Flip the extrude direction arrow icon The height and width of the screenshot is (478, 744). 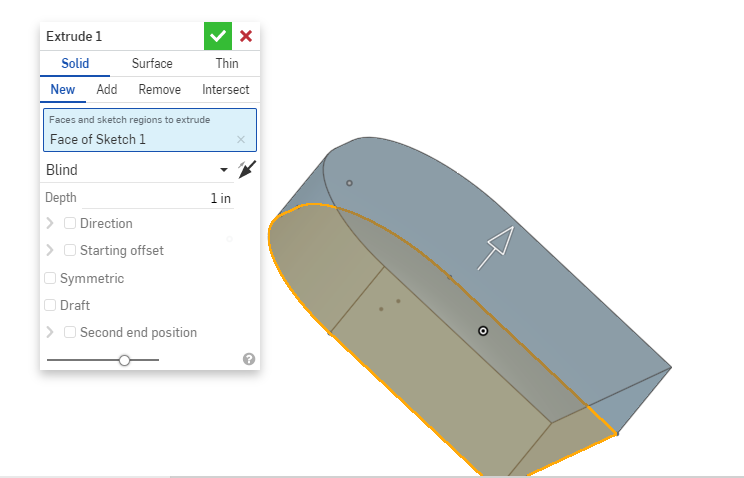tap(247, 170)
